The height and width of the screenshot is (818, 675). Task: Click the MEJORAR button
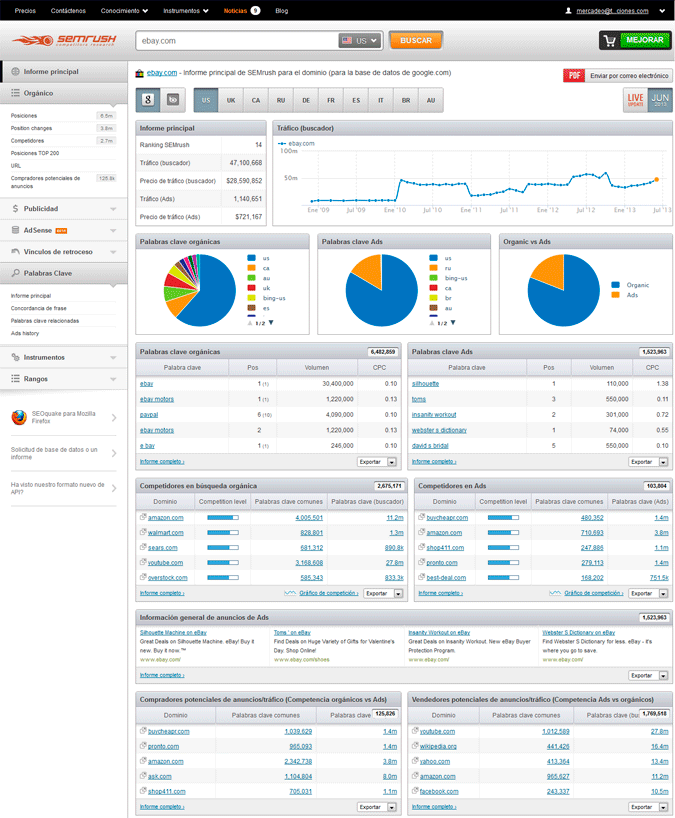[645, 40]
